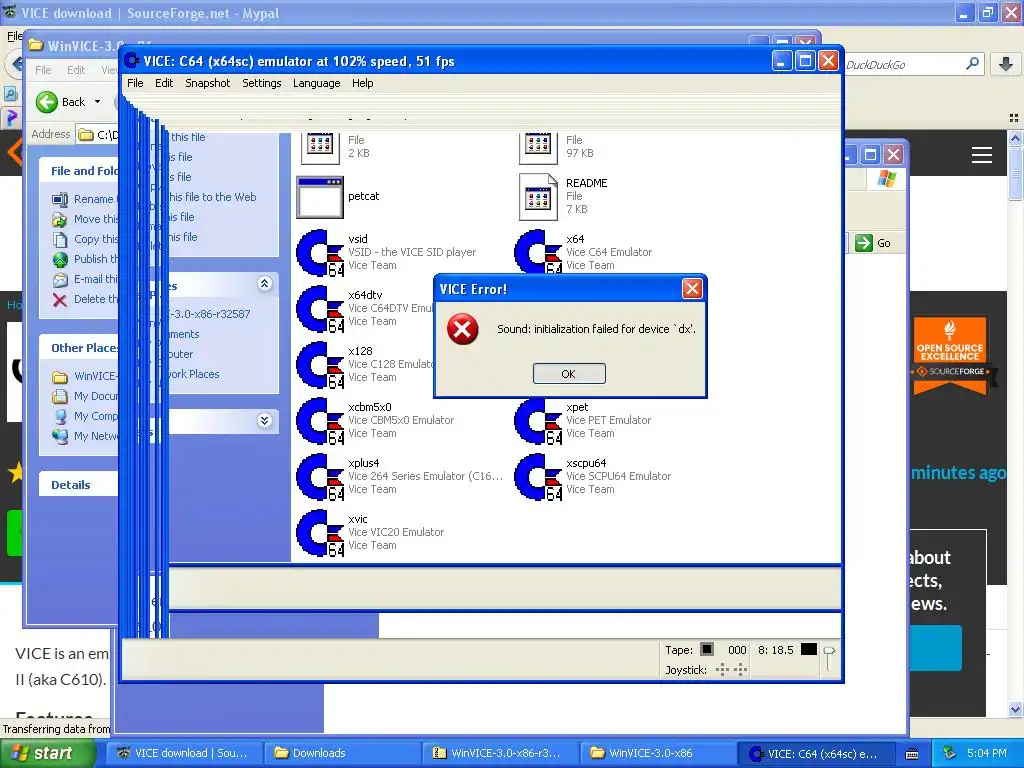Viewport: 1024px width, 768px height.
Task: Click Rename task icon in explorer
Action: (60, 199)
